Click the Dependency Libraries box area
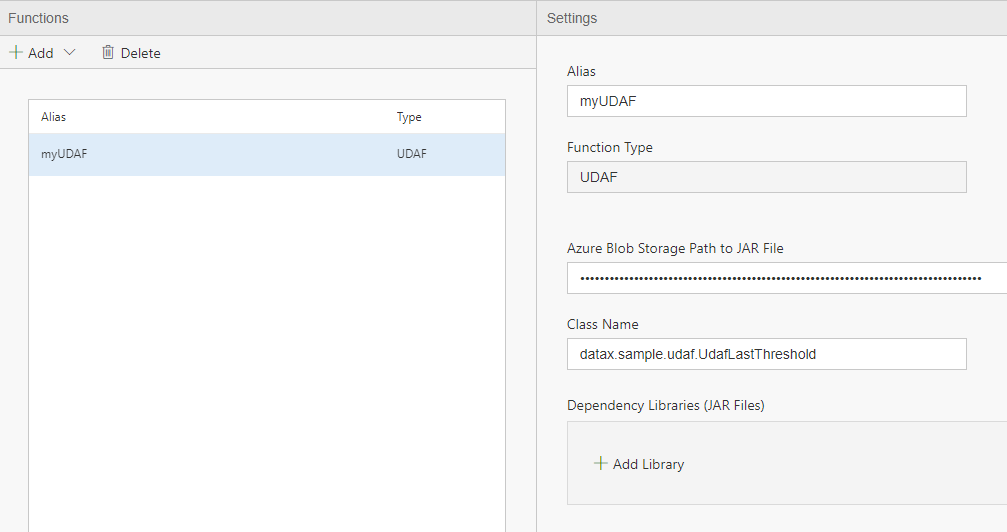Screen dimensions: 1007x532 coord(787,463)
